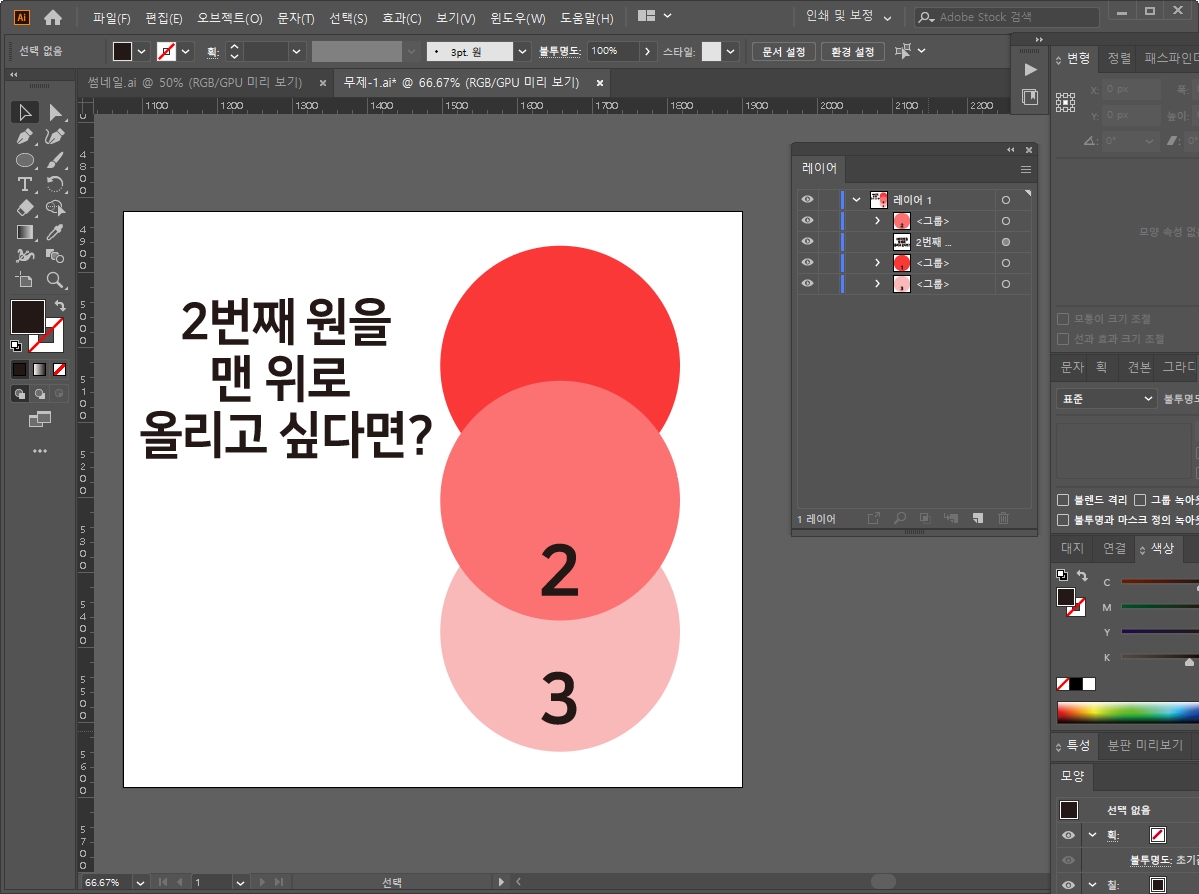Select the Zoom tool
Viewport: 1199px width, 894px height.
click(x=55, y=280)
